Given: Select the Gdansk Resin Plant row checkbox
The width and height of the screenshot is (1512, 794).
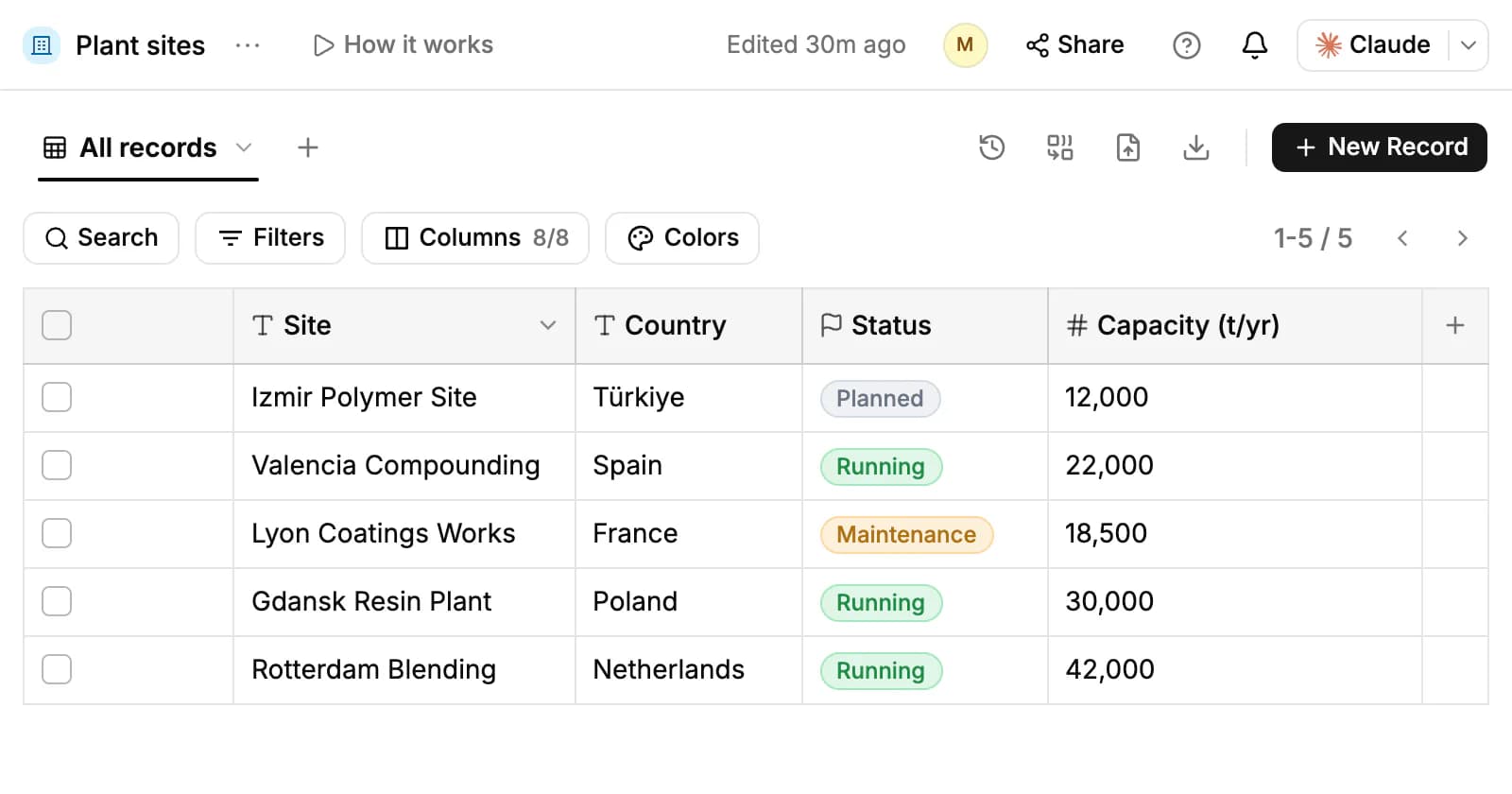Looking at the screenshot, I should coord(57,601).
